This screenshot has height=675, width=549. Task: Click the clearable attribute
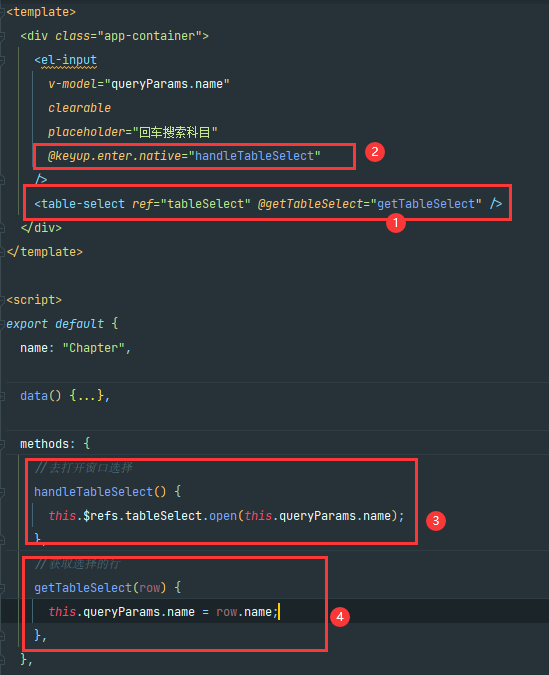79,108
